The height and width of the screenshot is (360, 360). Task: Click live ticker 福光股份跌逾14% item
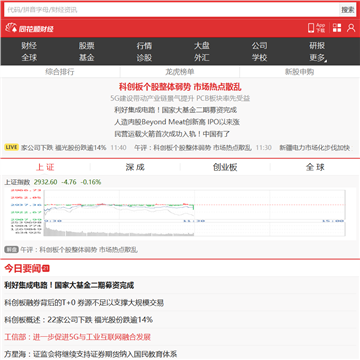point(63,147)
